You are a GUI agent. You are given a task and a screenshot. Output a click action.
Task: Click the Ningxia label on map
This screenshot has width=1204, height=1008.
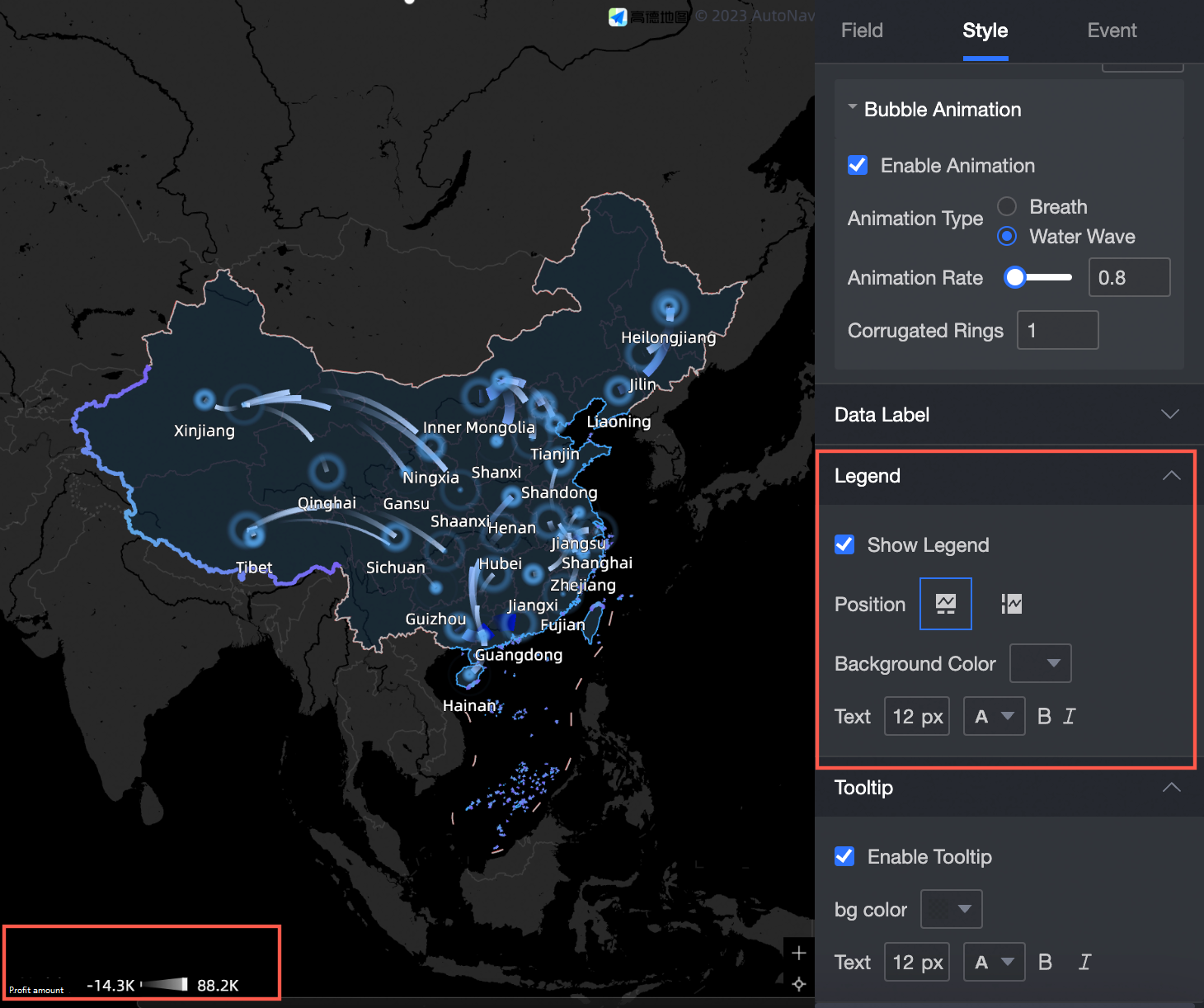tap(430, 478)
